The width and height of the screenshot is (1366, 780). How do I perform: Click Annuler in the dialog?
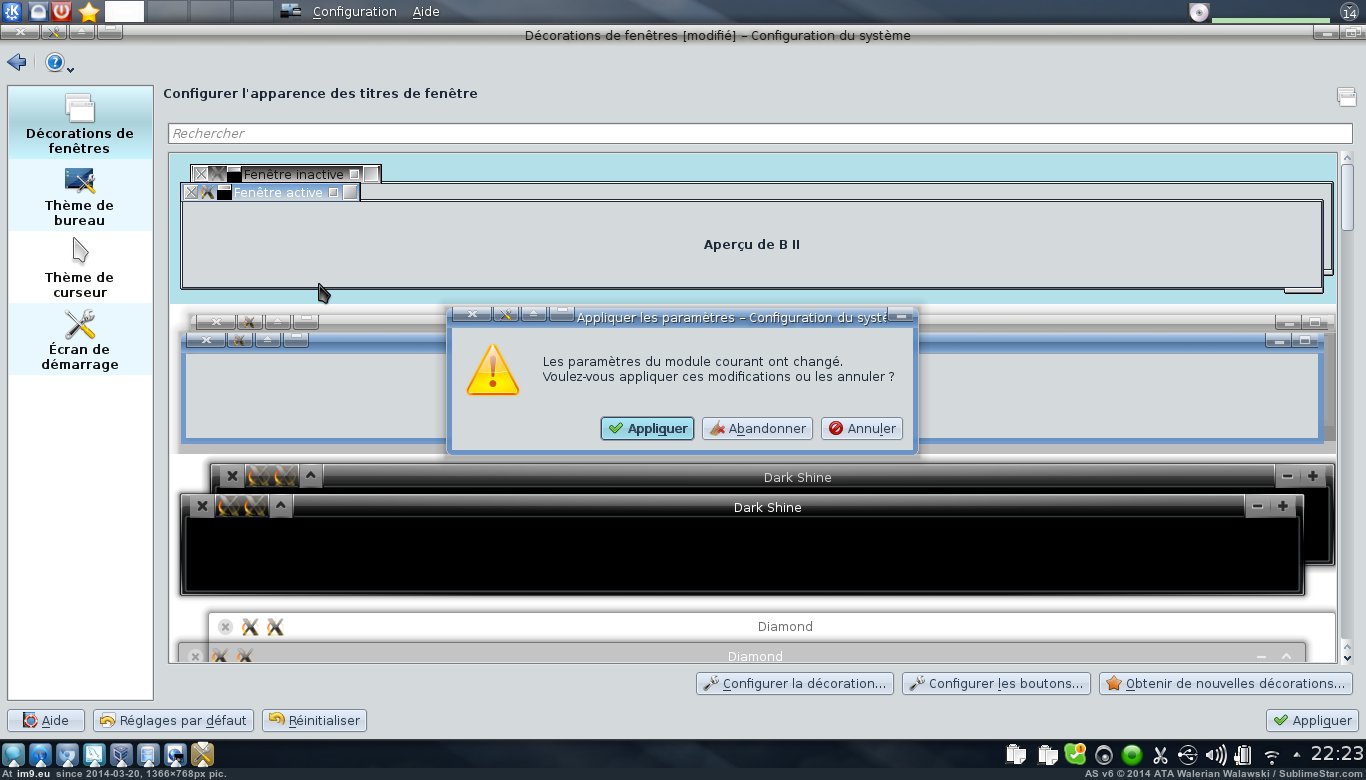coord(861,428)
